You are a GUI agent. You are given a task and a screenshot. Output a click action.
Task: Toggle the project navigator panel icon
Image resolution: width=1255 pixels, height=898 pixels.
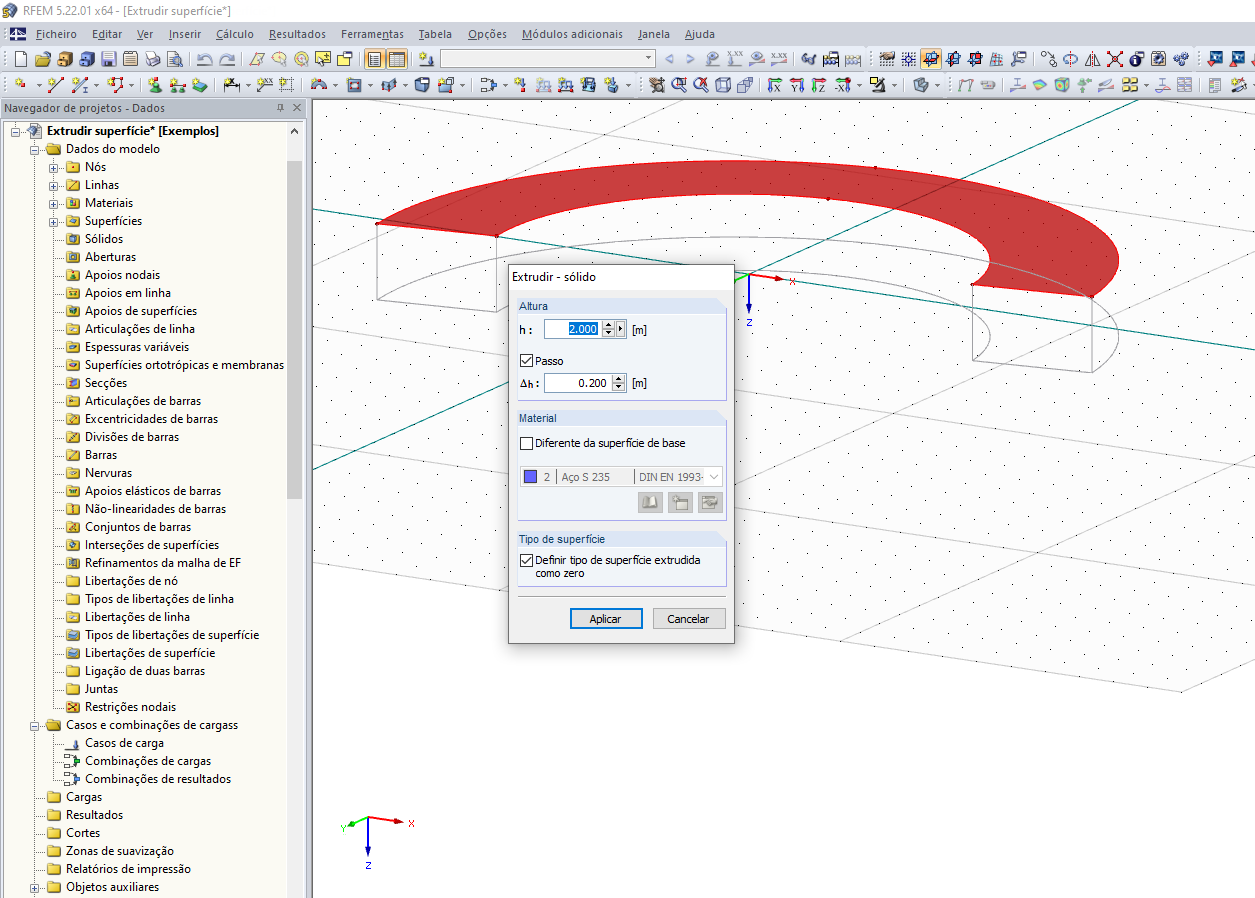click(374, 59)
